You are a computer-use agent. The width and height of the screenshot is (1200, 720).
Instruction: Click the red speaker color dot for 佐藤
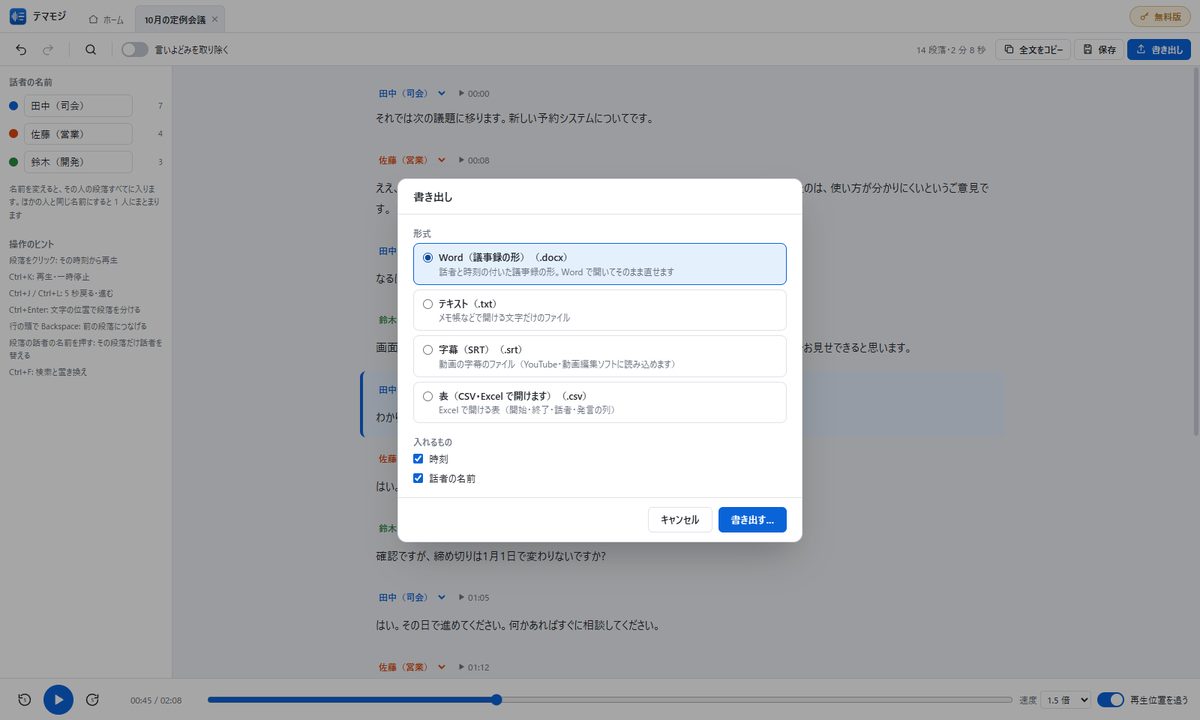[x=13, y=133]
